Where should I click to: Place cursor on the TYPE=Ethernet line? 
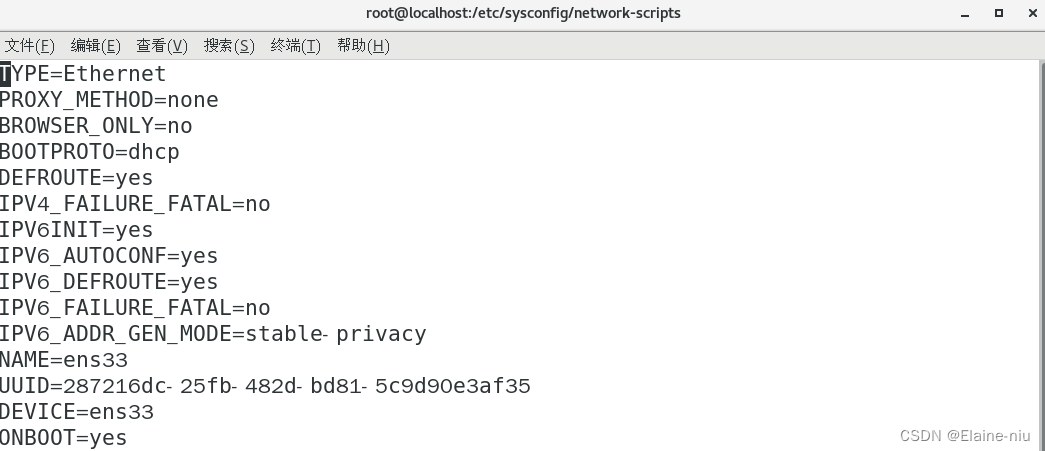click(84, 74)
